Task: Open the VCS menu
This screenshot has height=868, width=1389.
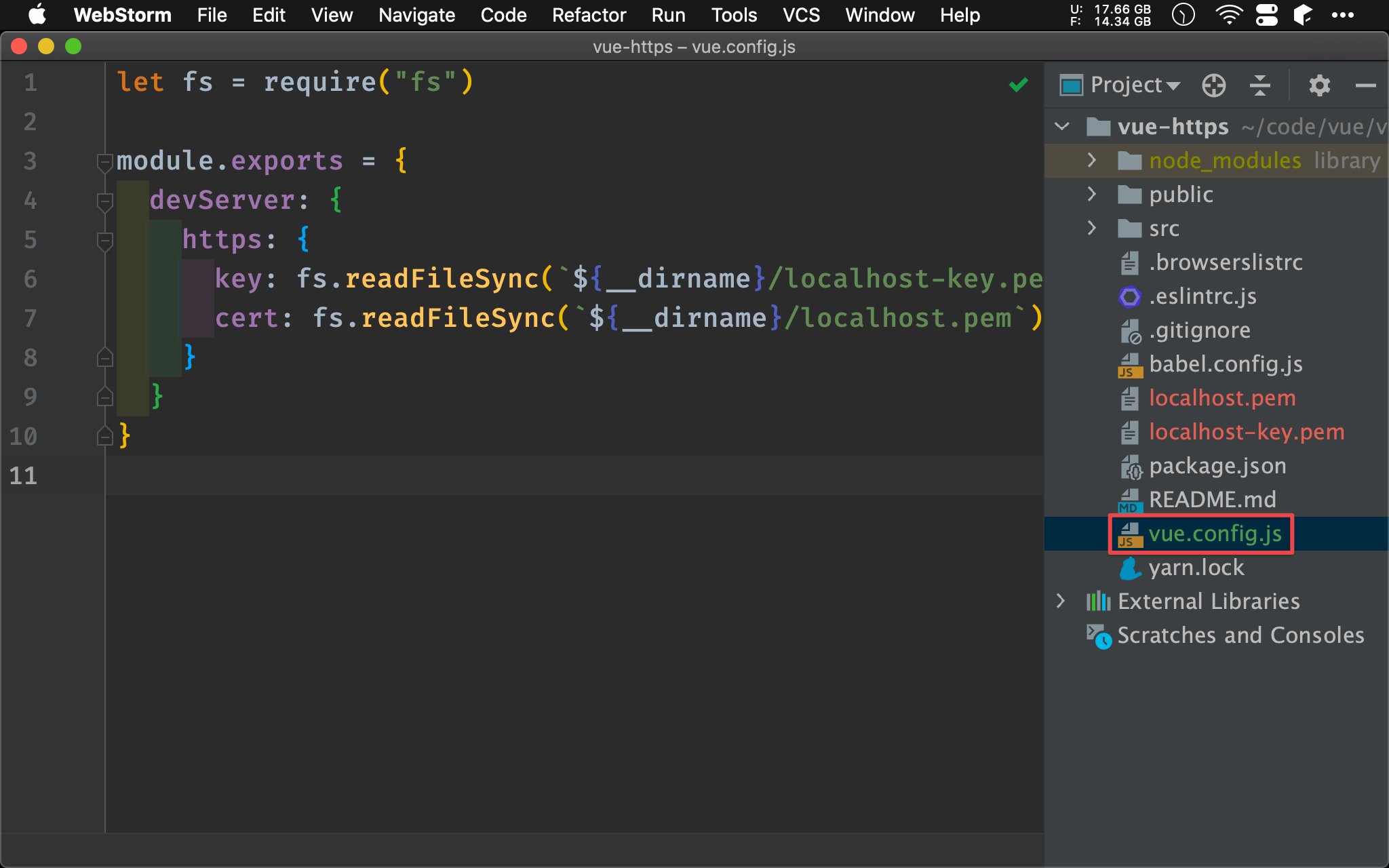Action: [801, 15]
